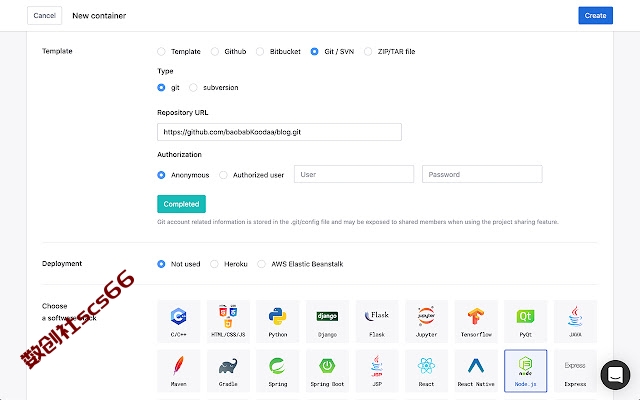The image size is (640, 400).
Task: Focus the Repository URL field
Action: click(x=279, y=132)
